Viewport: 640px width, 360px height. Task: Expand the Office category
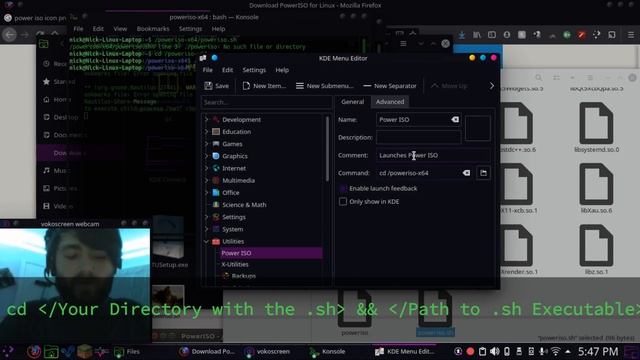click(207, 193)
